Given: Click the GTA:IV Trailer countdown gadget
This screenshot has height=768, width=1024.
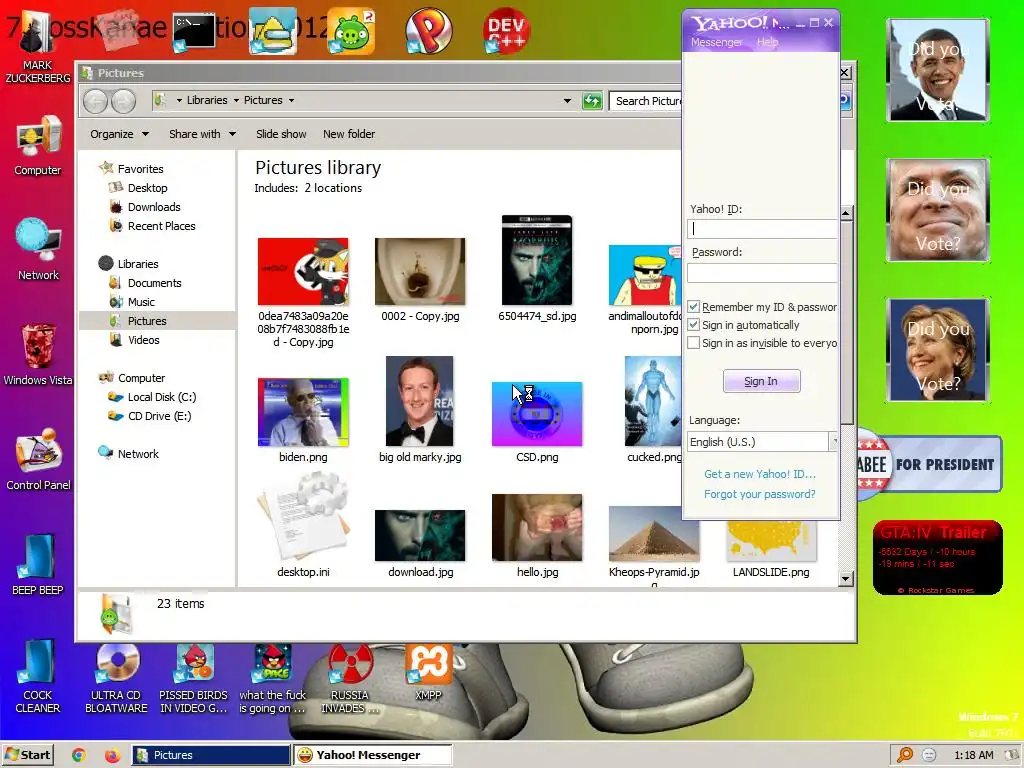Looking at the screenshot, I should point(937,557).
